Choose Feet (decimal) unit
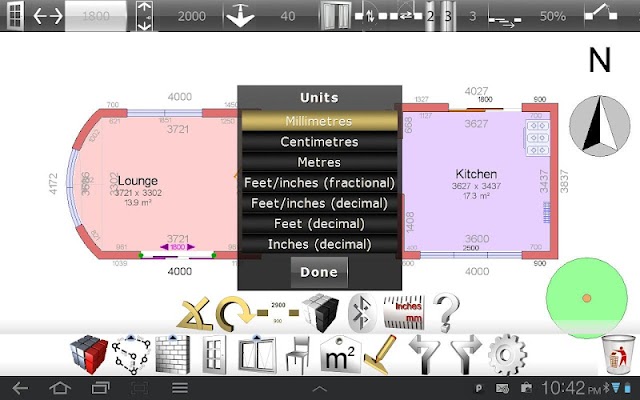640x400 pixels. coord(319,223)
